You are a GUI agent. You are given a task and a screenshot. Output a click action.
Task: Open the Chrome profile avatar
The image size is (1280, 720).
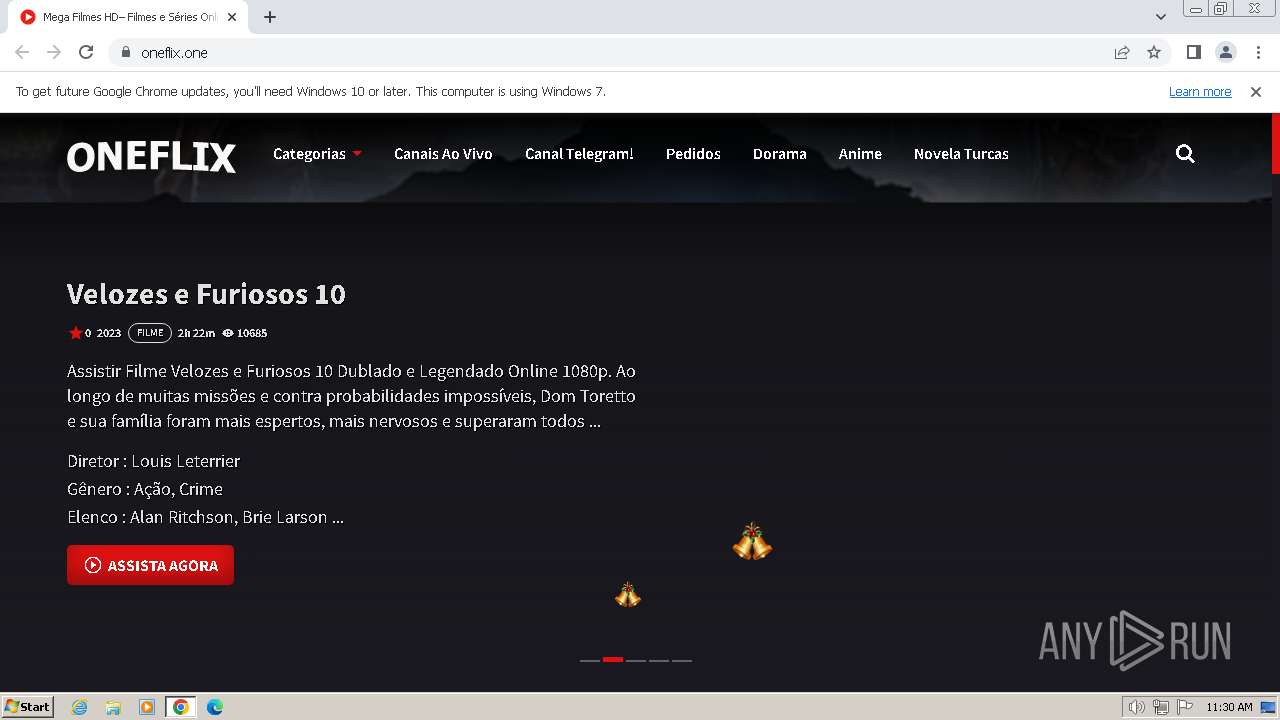1225,52
